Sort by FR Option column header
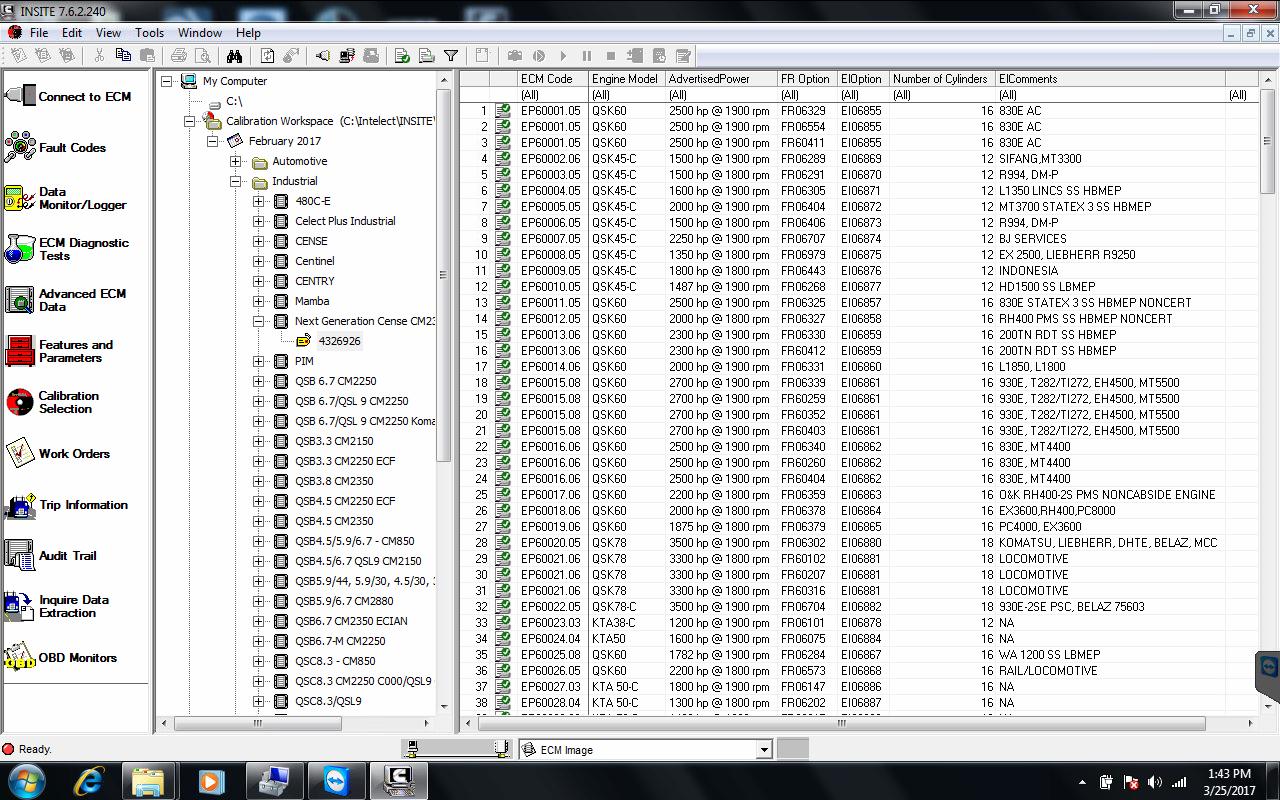The image size is (1280, 800). (807, 79)
